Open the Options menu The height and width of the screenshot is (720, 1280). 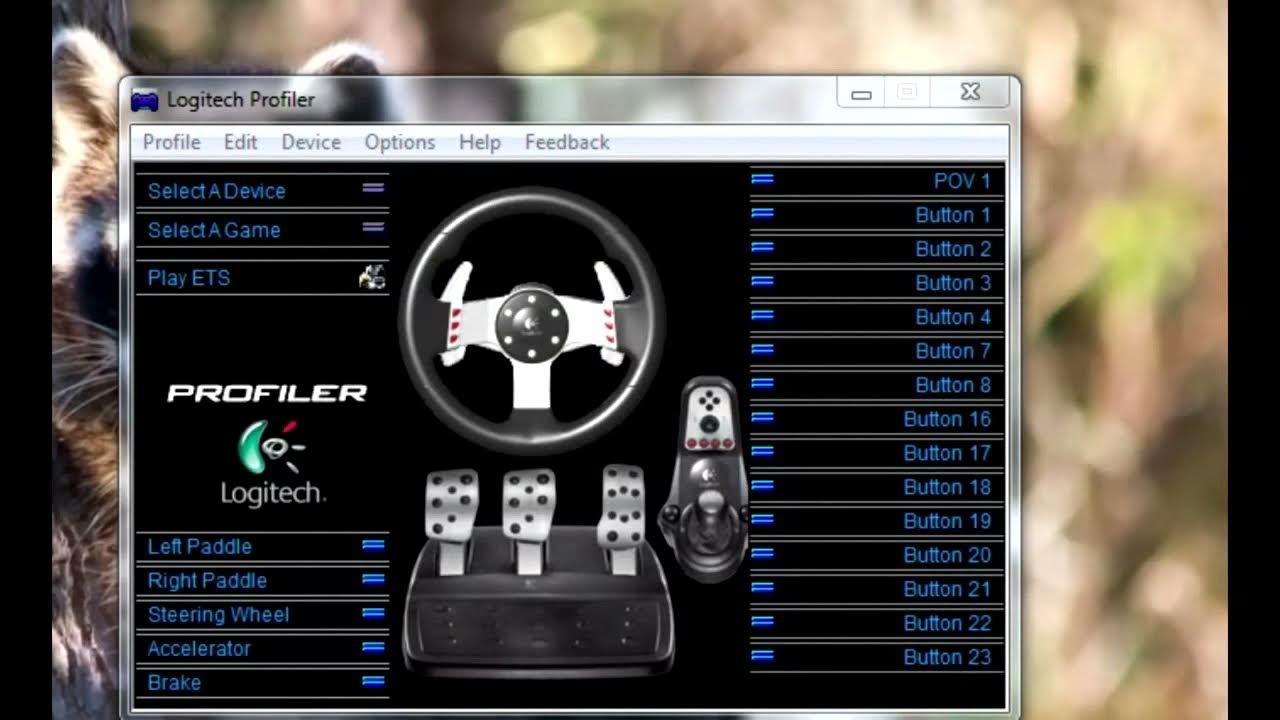[x=399, y=142]
